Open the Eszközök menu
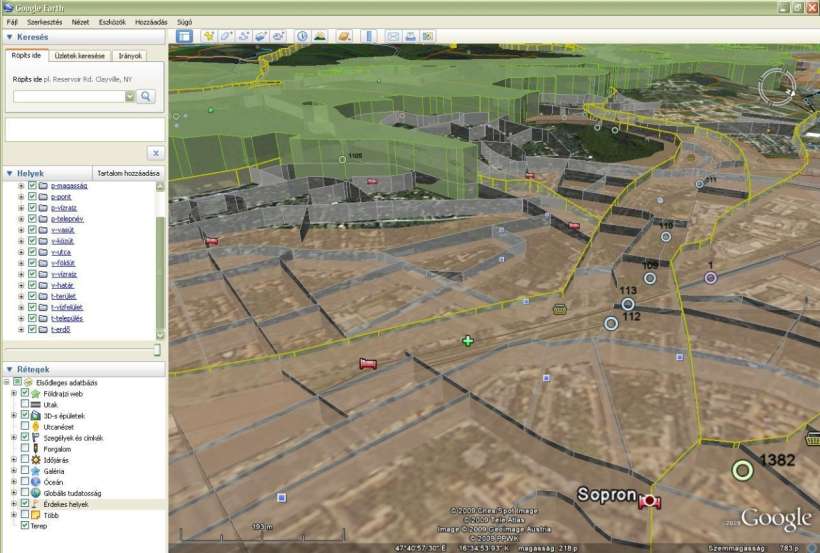 pos(112,22)
